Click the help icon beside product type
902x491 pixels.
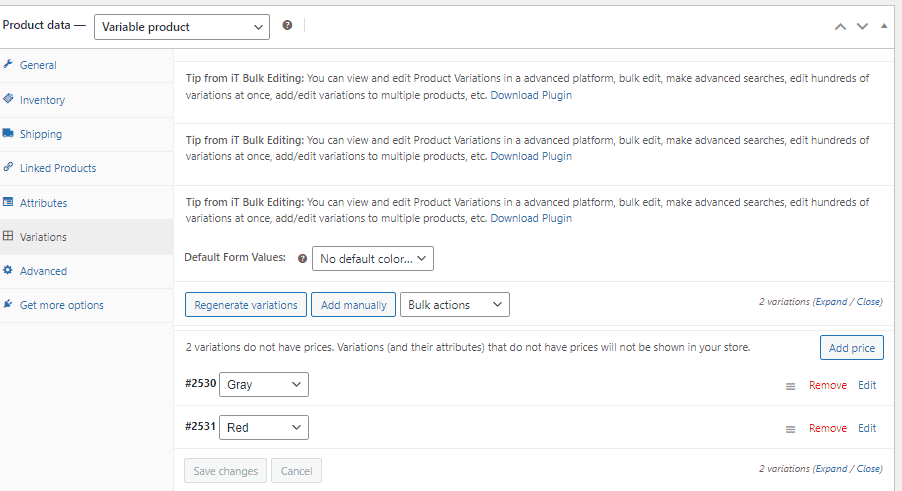287,26
